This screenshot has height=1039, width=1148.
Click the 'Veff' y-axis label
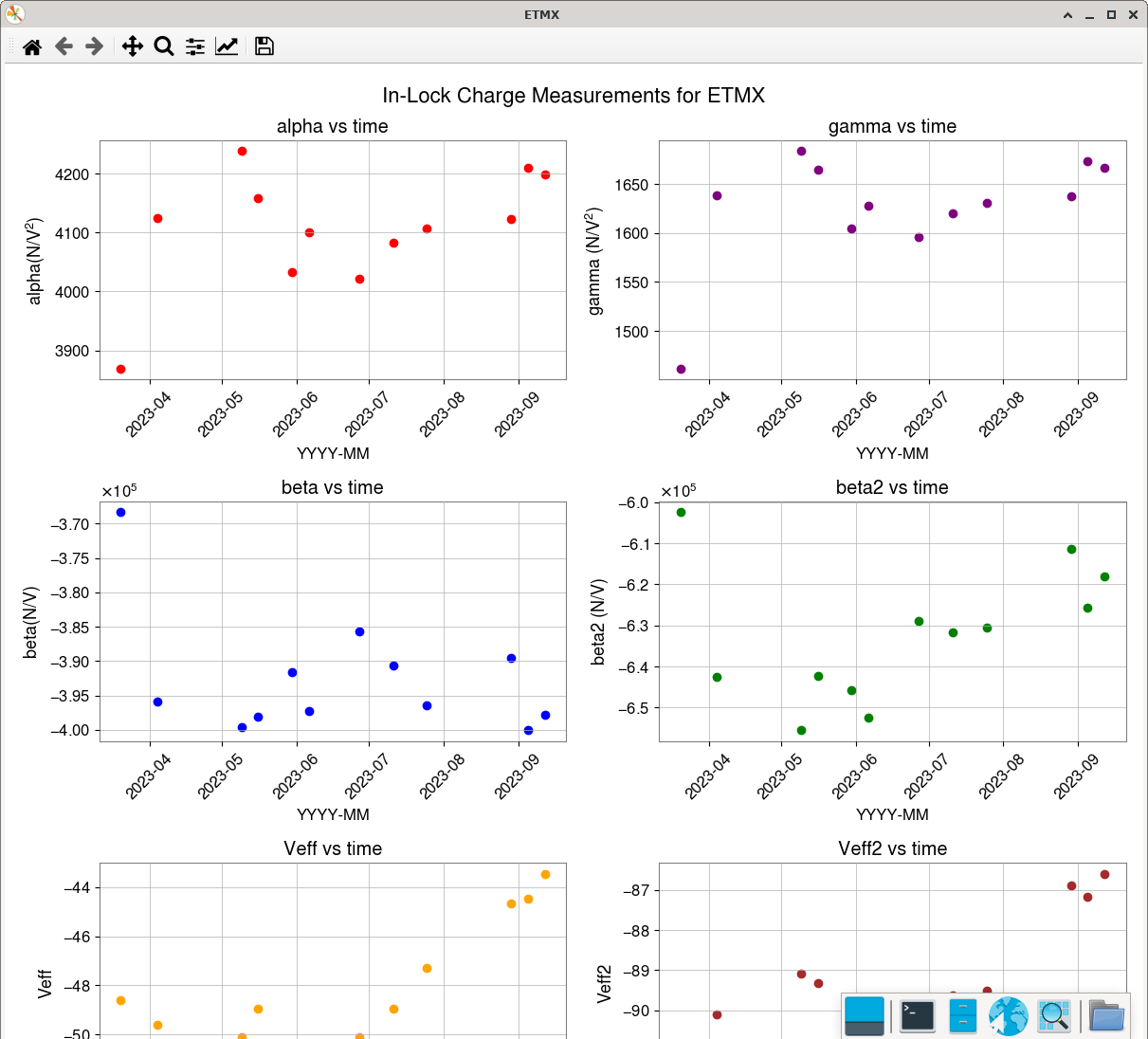point(45,983)
